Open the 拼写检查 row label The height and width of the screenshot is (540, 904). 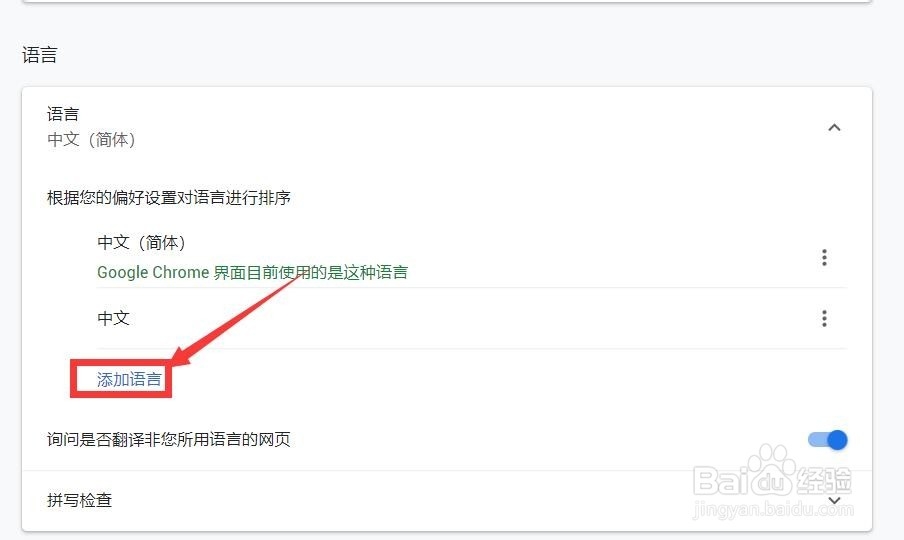click(x=80, y=500)
